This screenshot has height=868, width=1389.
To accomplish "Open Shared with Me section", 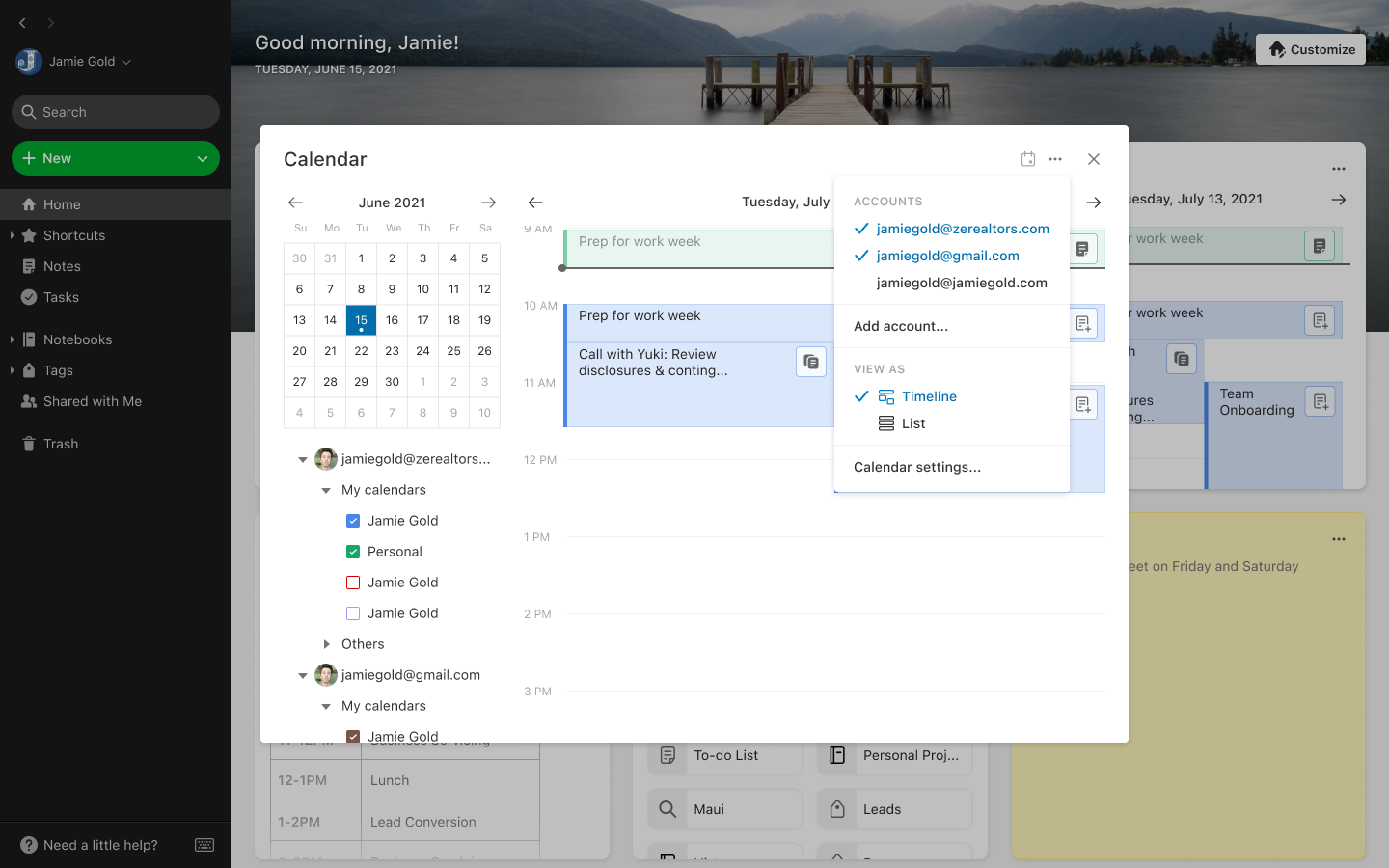I will (92, 401).
